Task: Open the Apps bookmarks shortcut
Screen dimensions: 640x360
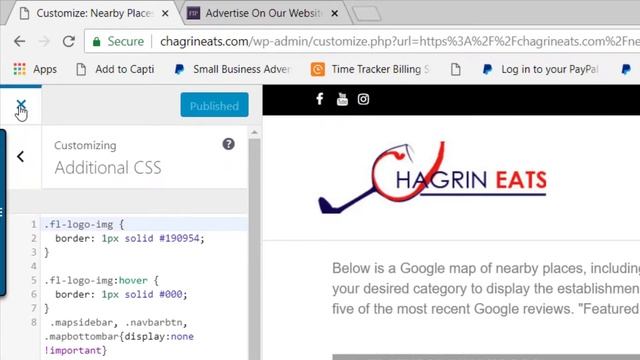Action: [35, 69]
